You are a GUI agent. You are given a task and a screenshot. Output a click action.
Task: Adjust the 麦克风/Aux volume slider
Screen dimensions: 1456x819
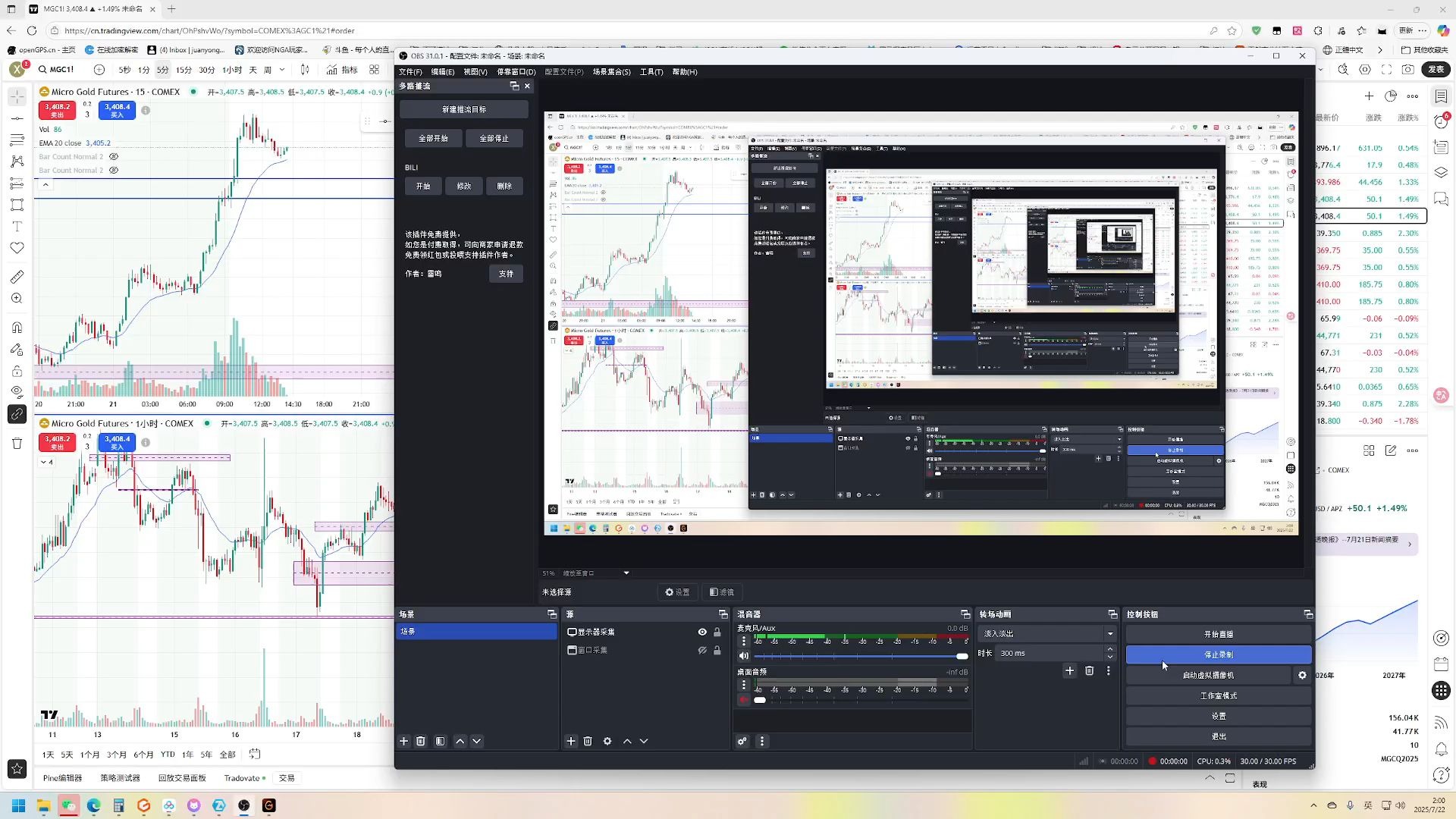point(962,656)
